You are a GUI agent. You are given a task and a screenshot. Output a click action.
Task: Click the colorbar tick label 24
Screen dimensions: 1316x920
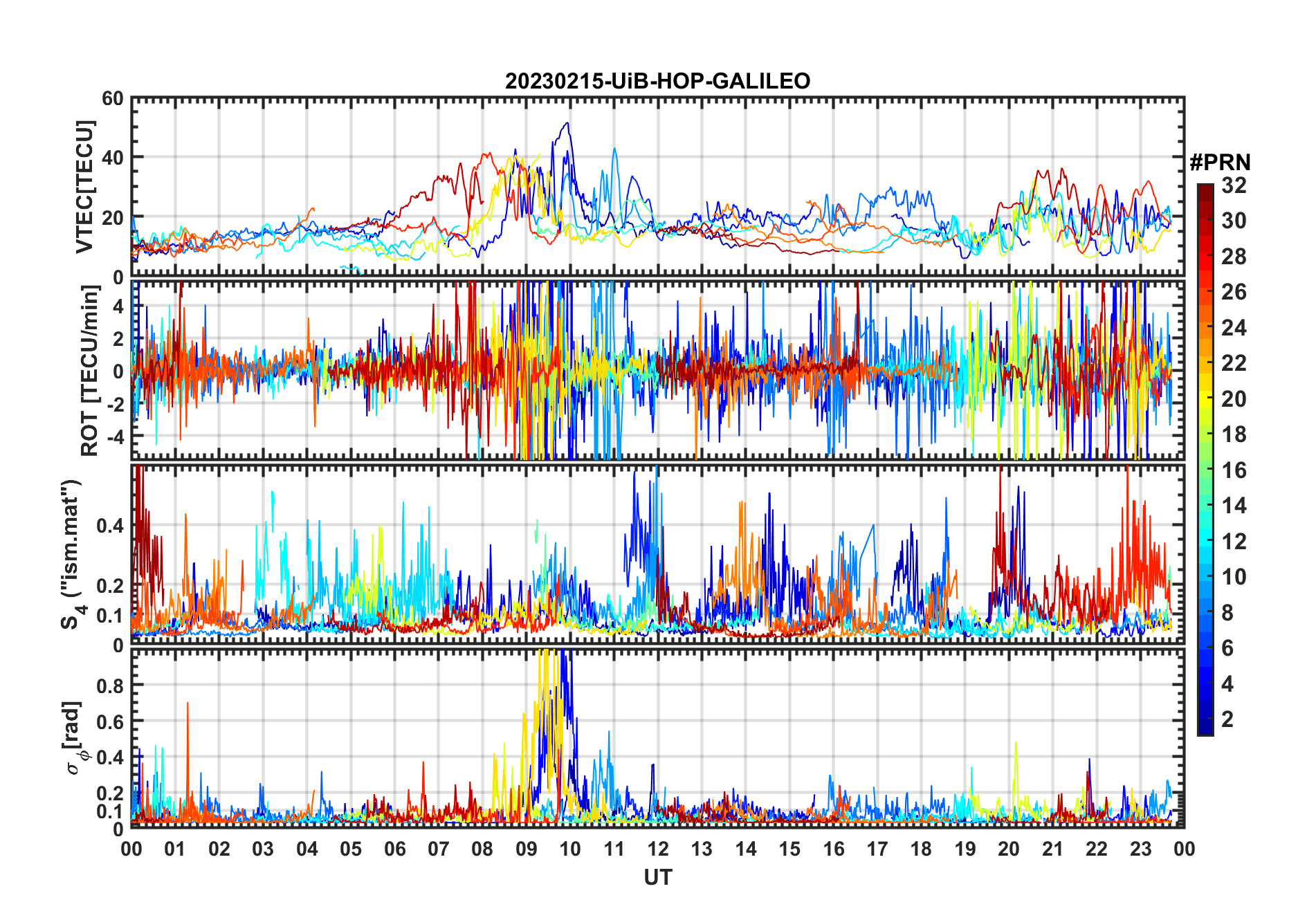(1234, 328)
